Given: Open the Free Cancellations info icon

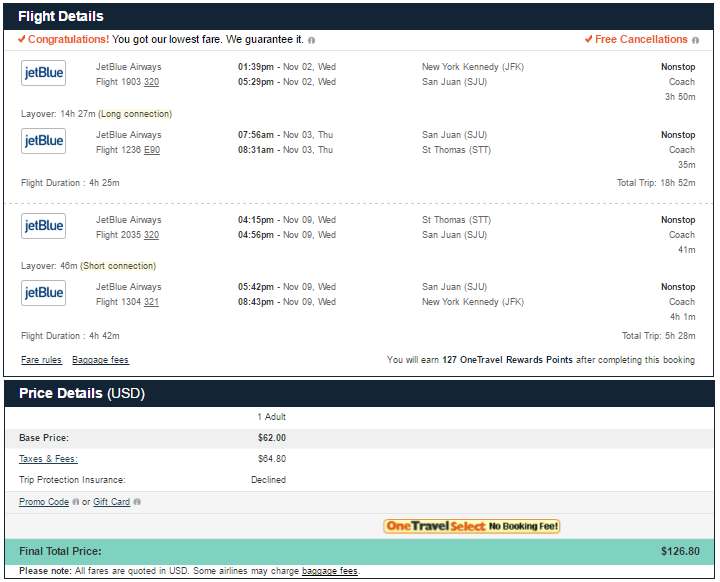Looking at the screenshot, I should 695,40.
